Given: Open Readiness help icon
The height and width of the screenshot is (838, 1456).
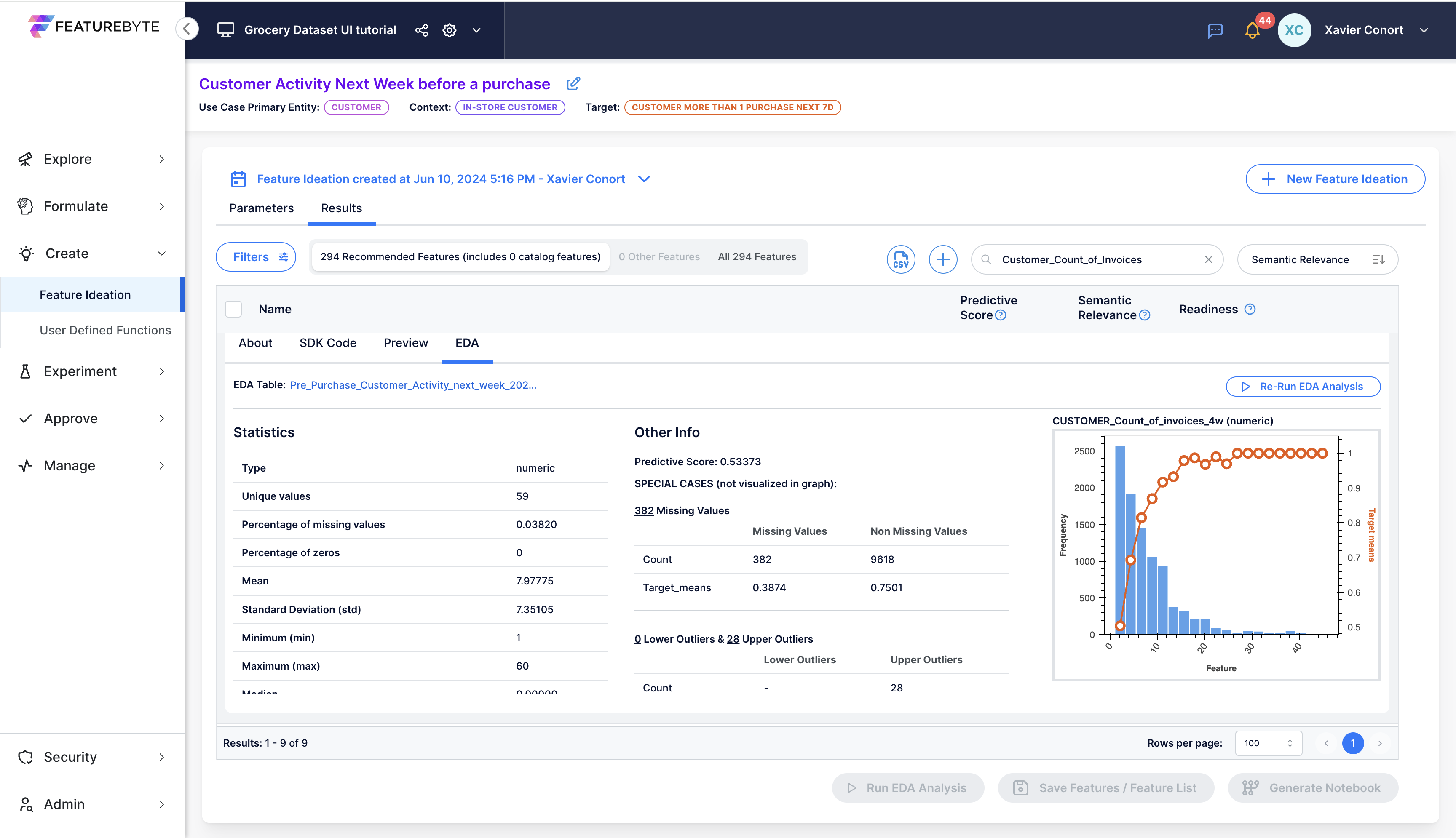Looking at the screenshot, I should (1249, 309).
